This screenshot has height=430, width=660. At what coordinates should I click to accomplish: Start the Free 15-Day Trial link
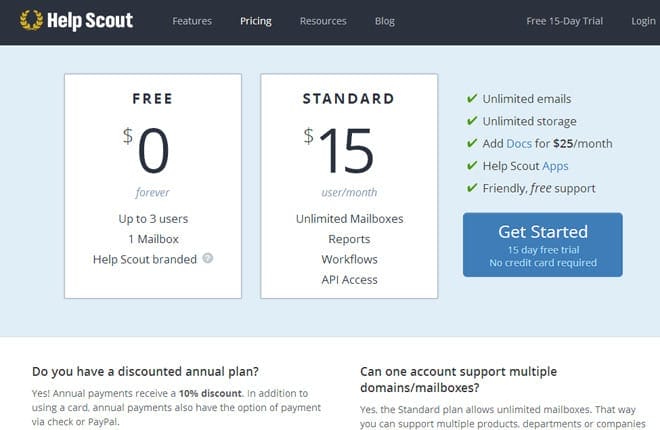(x=564, y=21)
